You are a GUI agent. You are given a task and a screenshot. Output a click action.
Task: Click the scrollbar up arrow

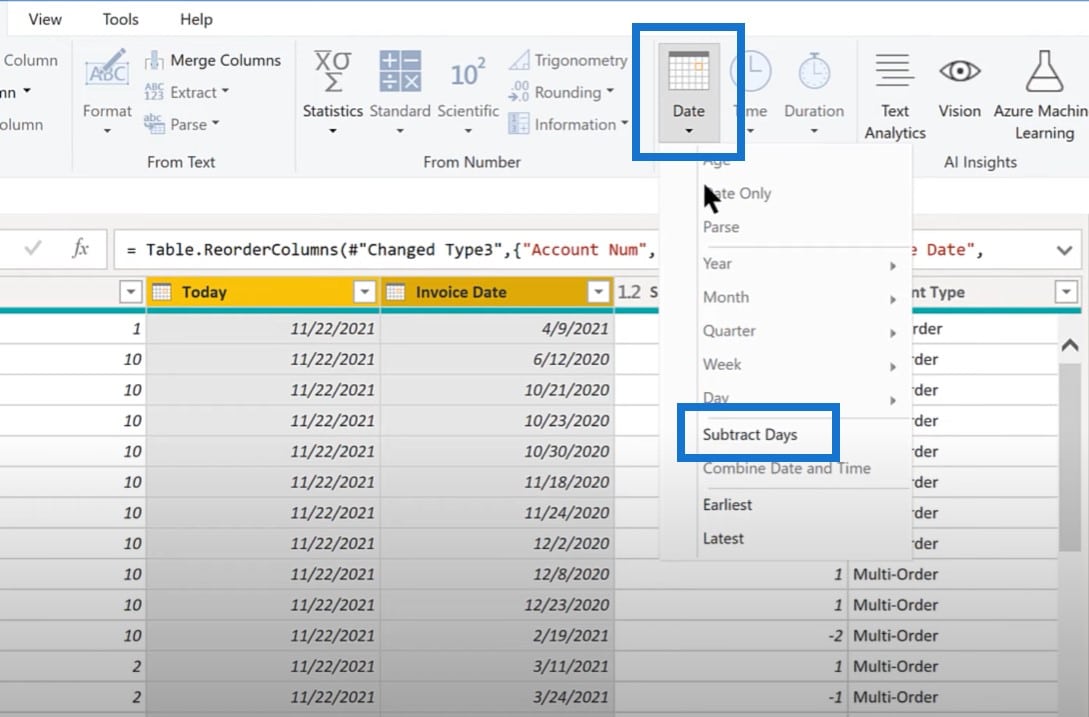[1070, 345]
